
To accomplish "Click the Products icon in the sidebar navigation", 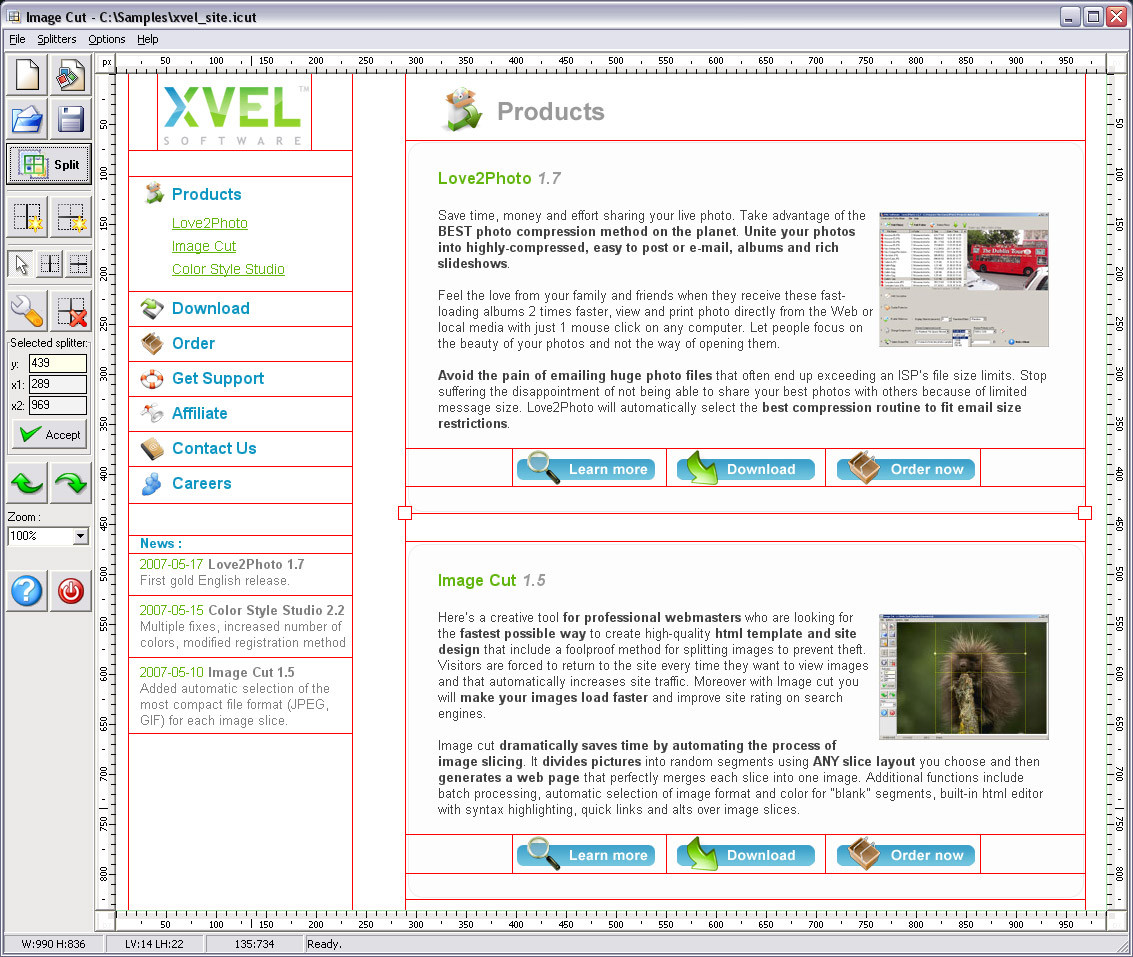I will point(153,194).
